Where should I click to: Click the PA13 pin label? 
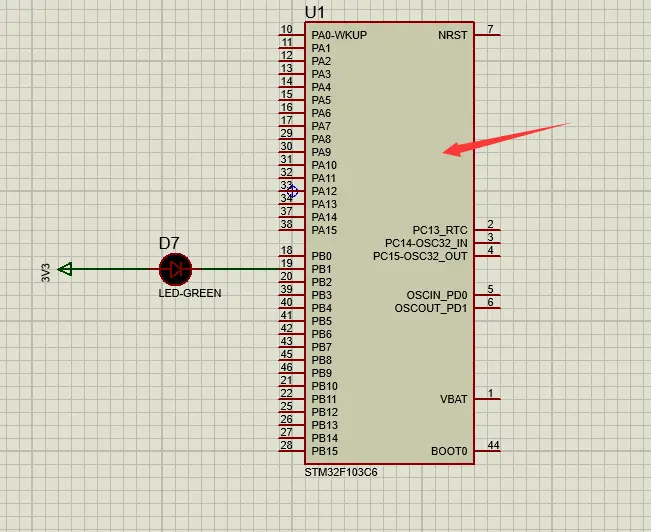(324, 204)
